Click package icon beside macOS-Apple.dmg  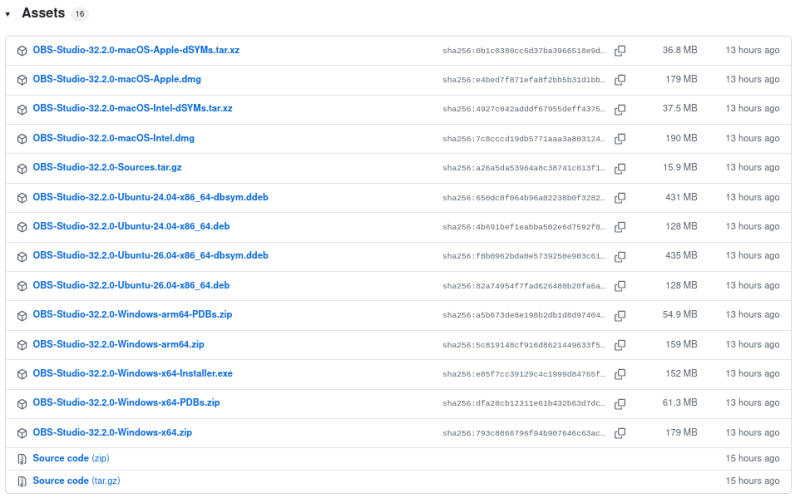point(22,80)
